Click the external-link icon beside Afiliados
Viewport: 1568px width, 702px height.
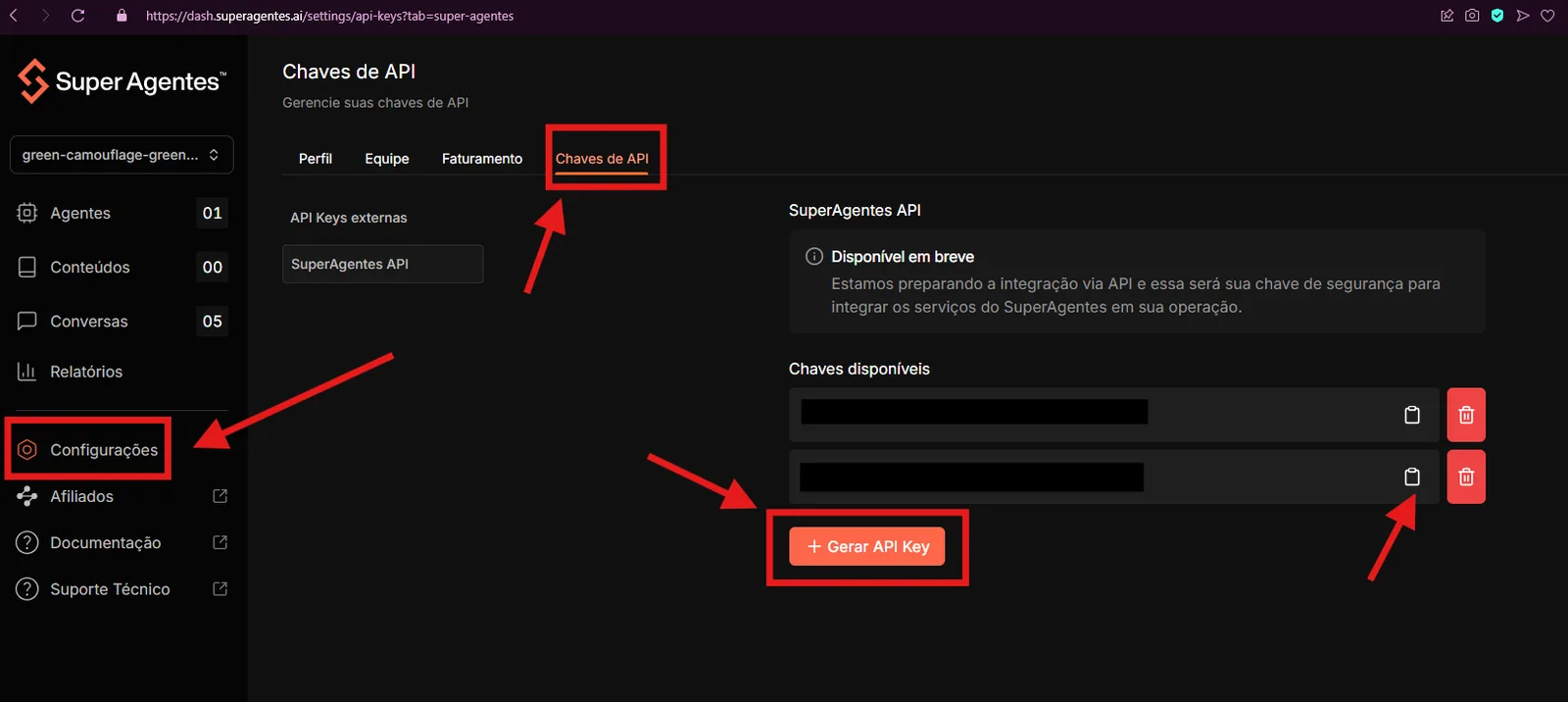tap(220, 496)
